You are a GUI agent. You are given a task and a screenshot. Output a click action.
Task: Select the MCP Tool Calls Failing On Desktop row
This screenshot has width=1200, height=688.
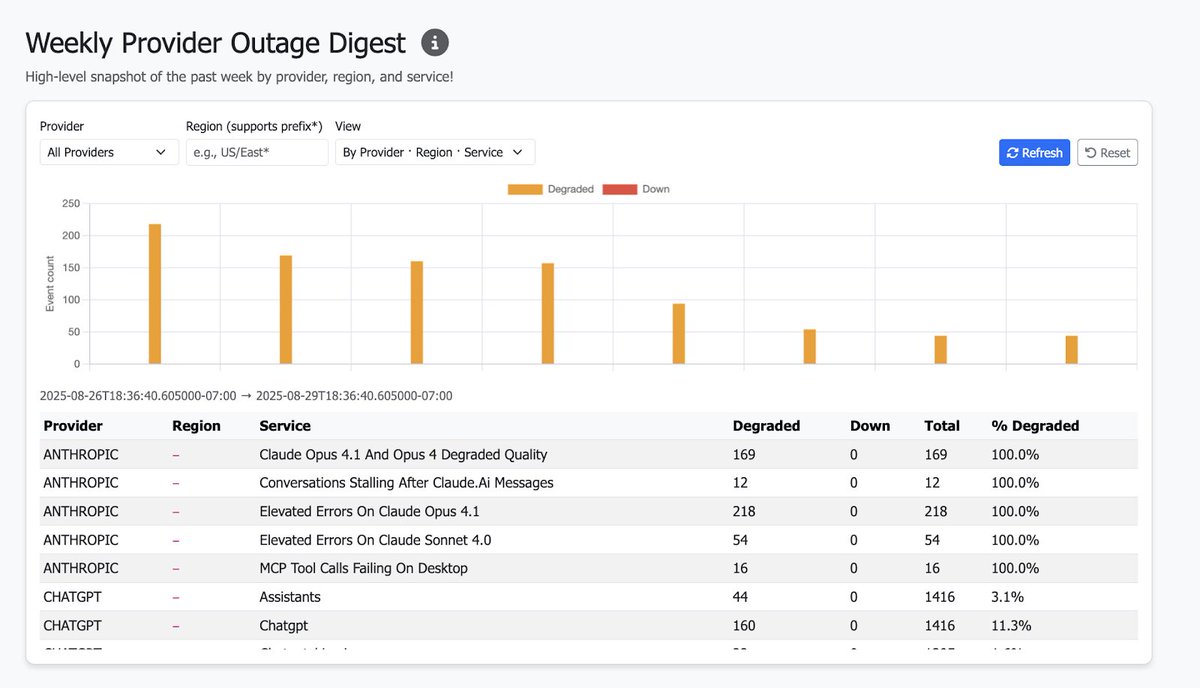coord(589,568)
